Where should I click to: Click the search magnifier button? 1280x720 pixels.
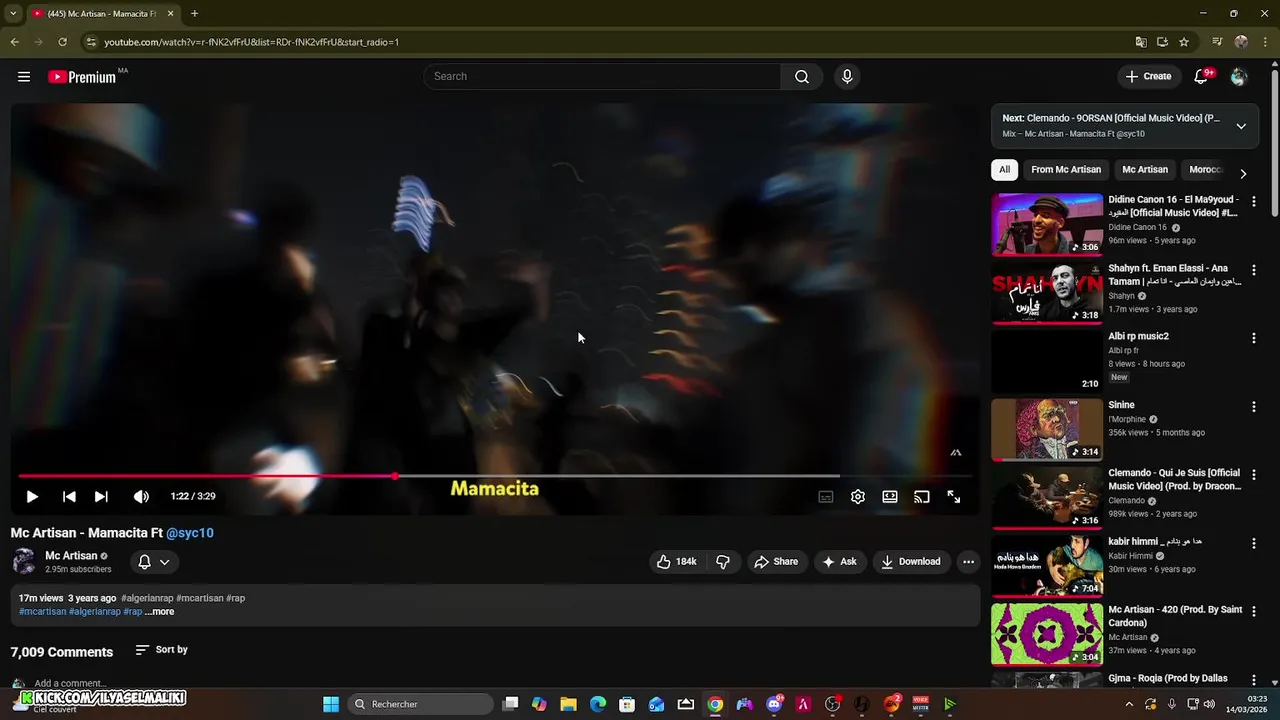802,77
